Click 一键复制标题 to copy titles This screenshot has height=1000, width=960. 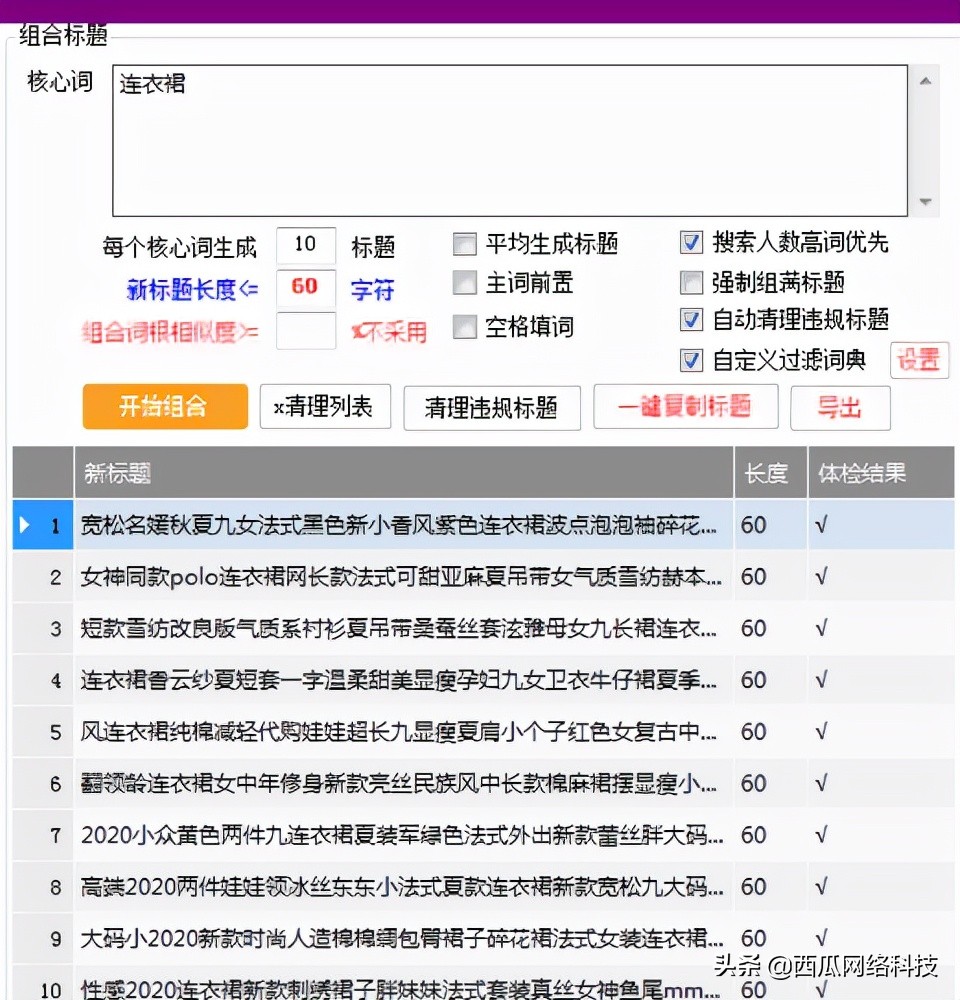[686, 406]
